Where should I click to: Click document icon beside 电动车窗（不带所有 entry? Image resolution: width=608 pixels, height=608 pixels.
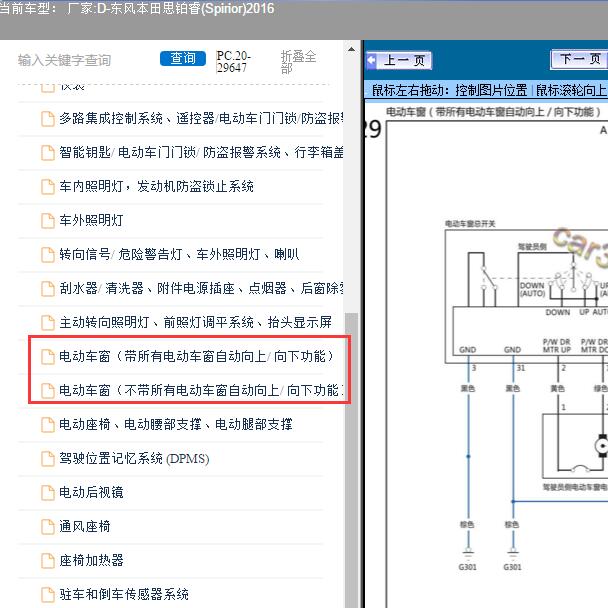point(48,390)
